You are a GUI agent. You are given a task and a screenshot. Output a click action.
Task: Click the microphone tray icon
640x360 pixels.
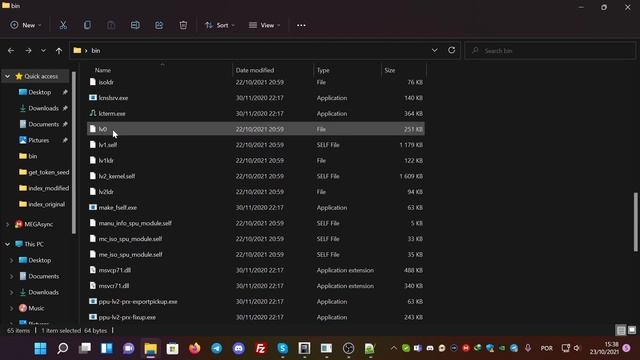[528, 348]
